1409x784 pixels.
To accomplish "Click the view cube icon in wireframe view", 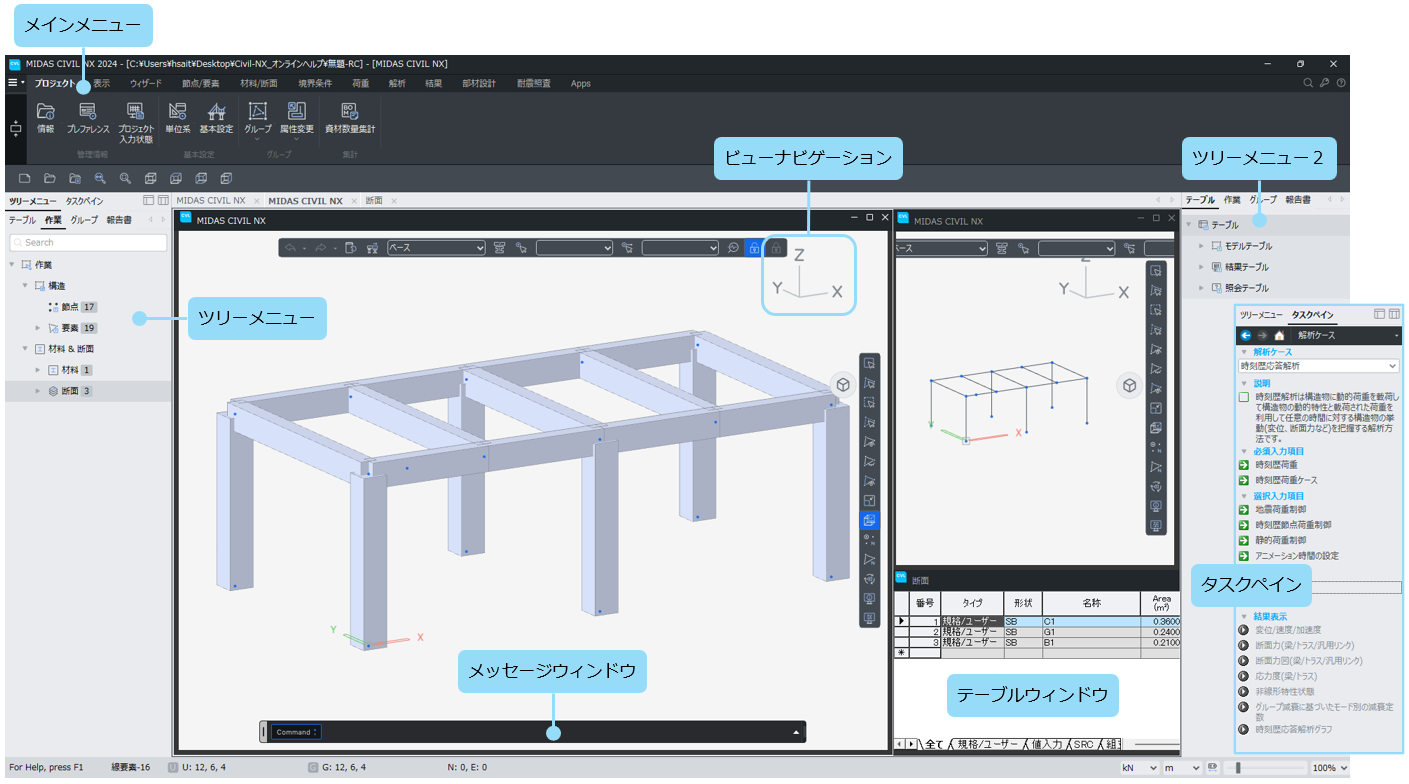I will (1129, 385).
